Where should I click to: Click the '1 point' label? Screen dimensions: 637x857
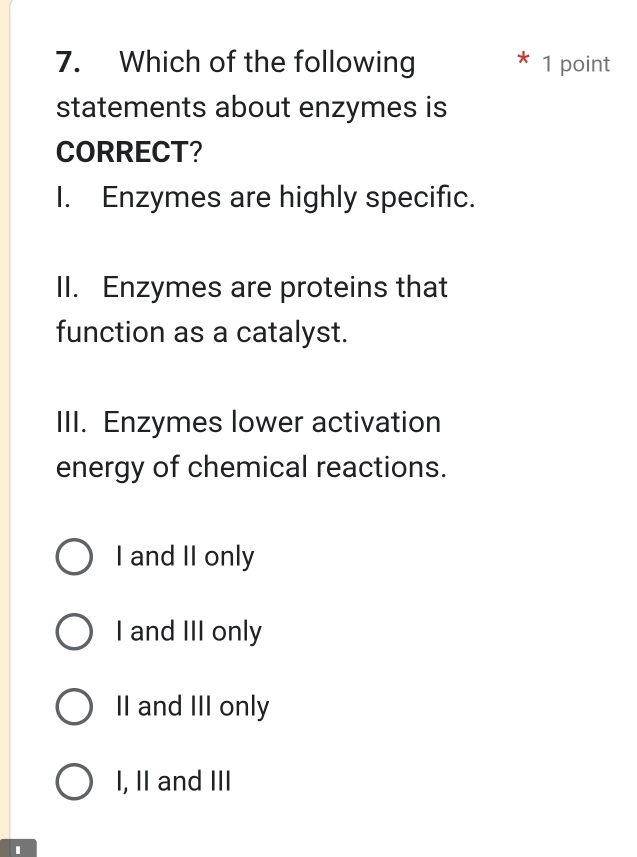coord(575,64)
